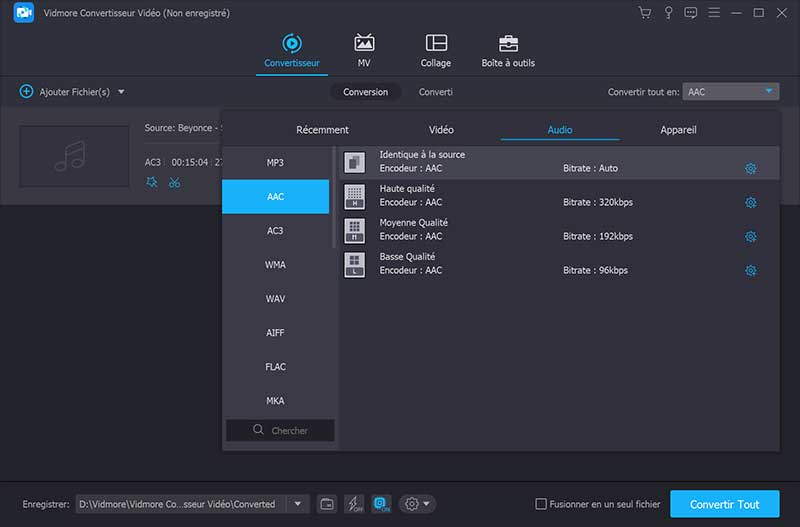This screenshot has width=800, height=527.
Task: Open the Collage module icon
Action: click(x=436, y=44)
